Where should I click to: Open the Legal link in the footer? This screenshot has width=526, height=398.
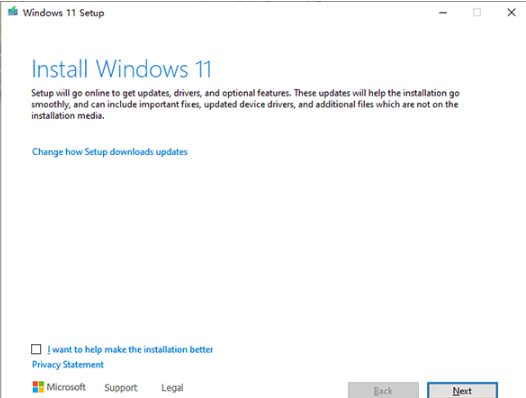click(172, 388)
